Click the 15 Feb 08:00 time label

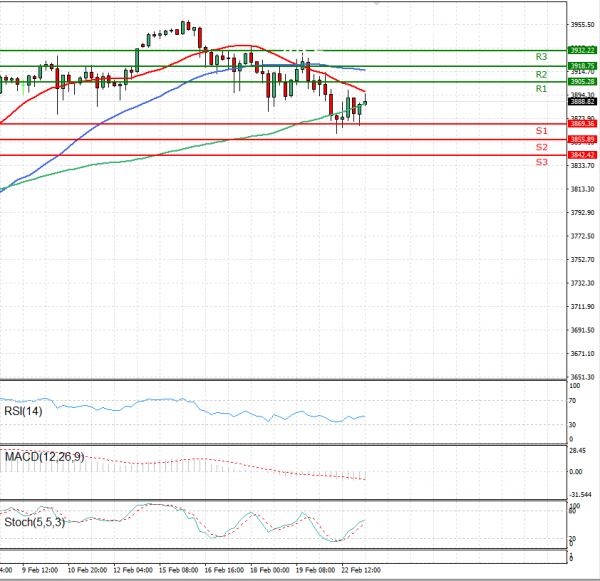[178, 570]
